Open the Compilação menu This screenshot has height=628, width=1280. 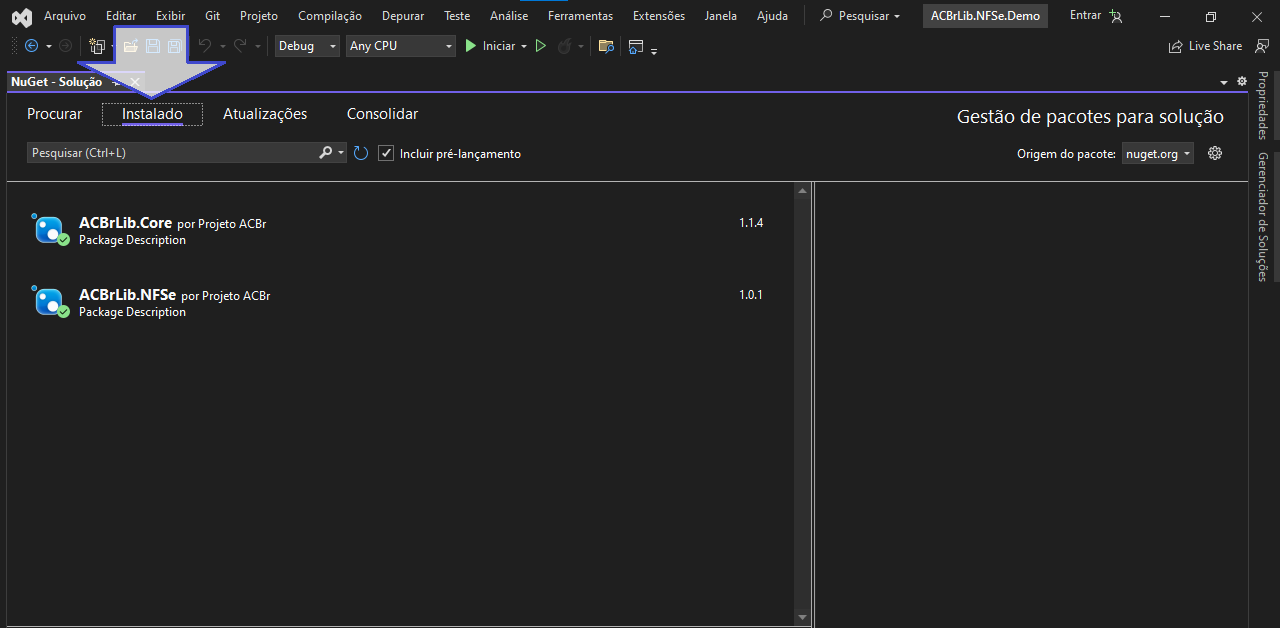[x=330, y=16]
